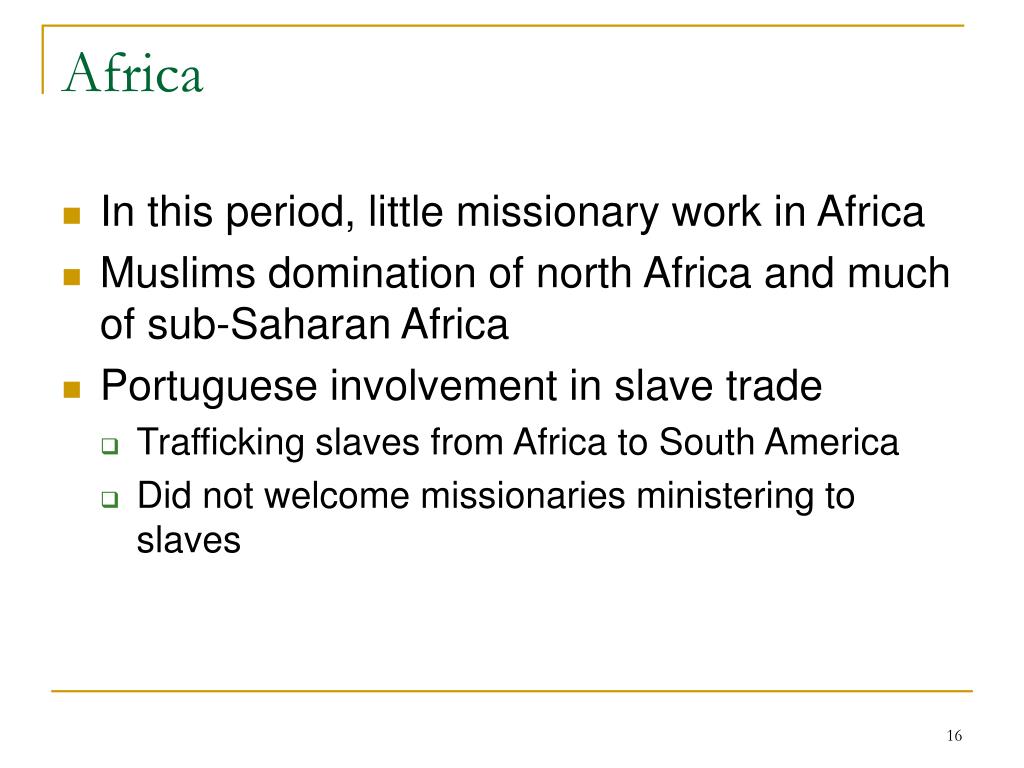Click the bullet beside 'Muslims domination'
Screen dimensions: 1024x768
72,277
